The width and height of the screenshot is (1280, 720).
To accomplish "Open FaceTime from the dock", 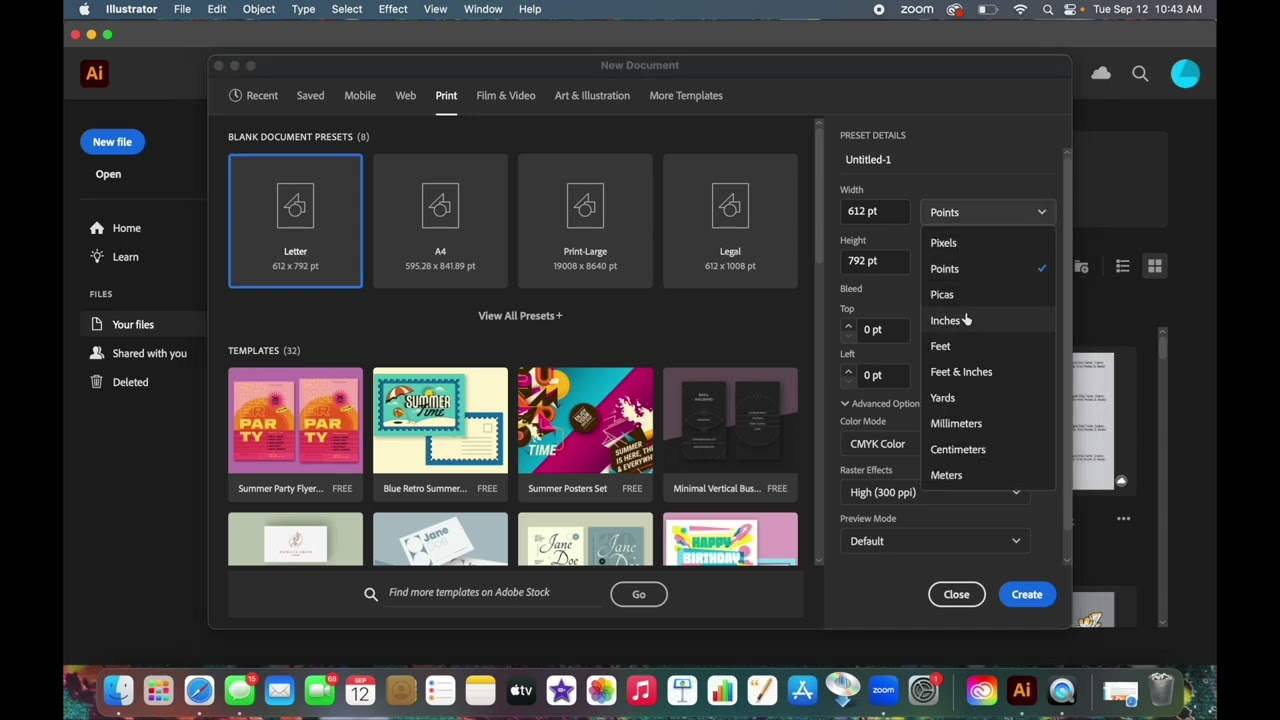I will click(320, 690).
